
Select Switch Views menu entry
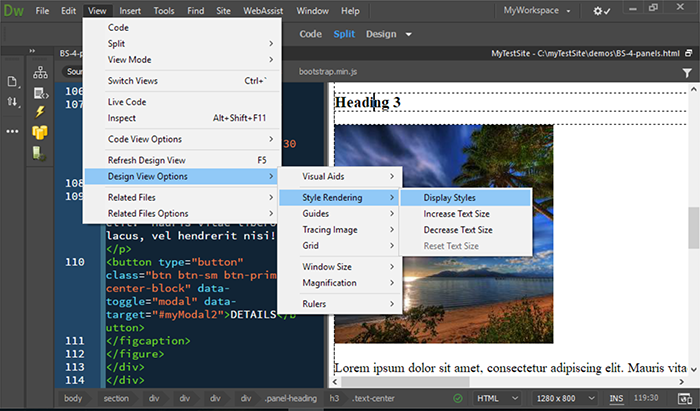click(x=182, y=81)
